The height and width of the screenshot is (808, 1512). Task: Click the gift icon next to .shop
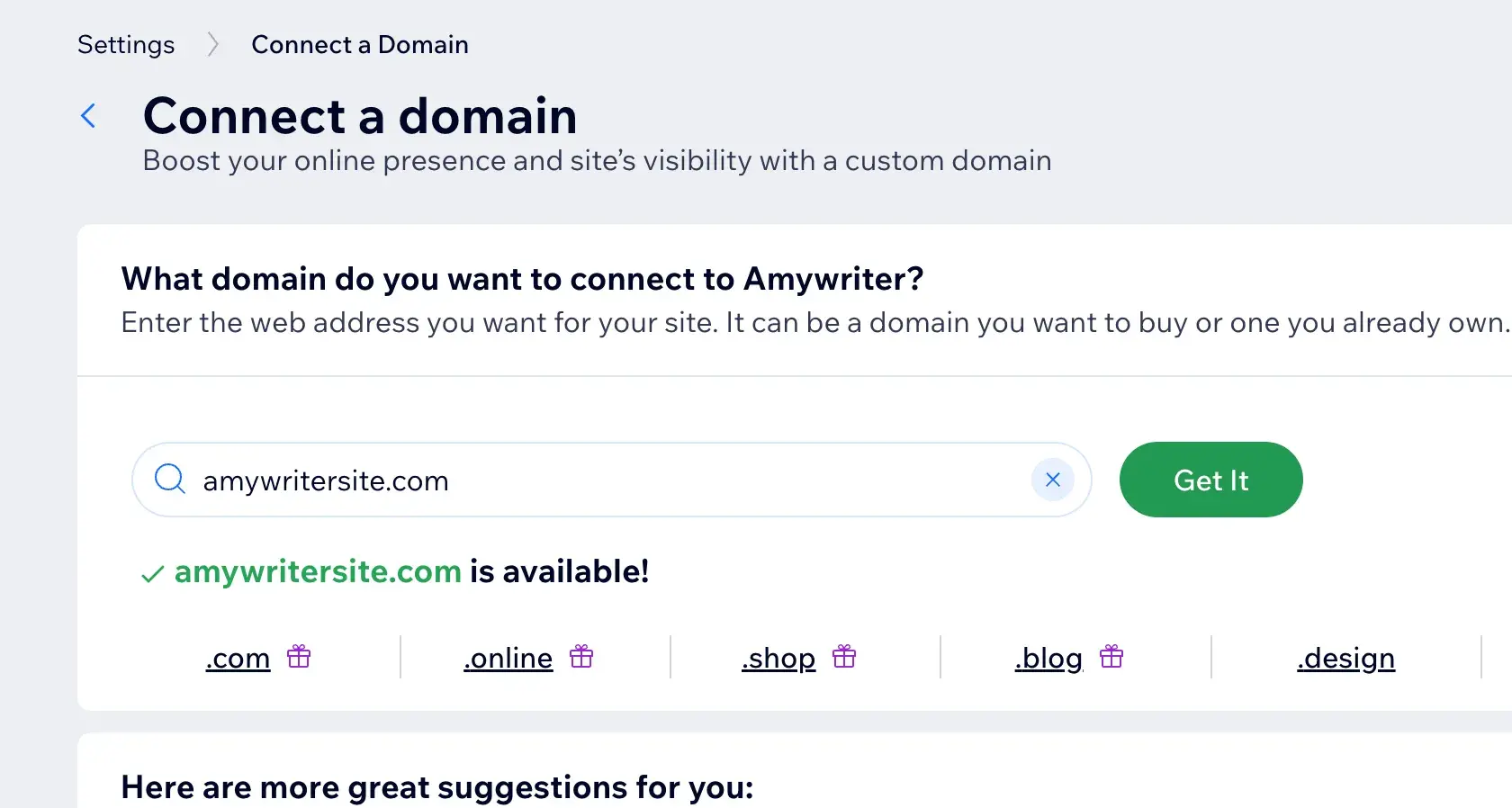[x=844, y=657]
